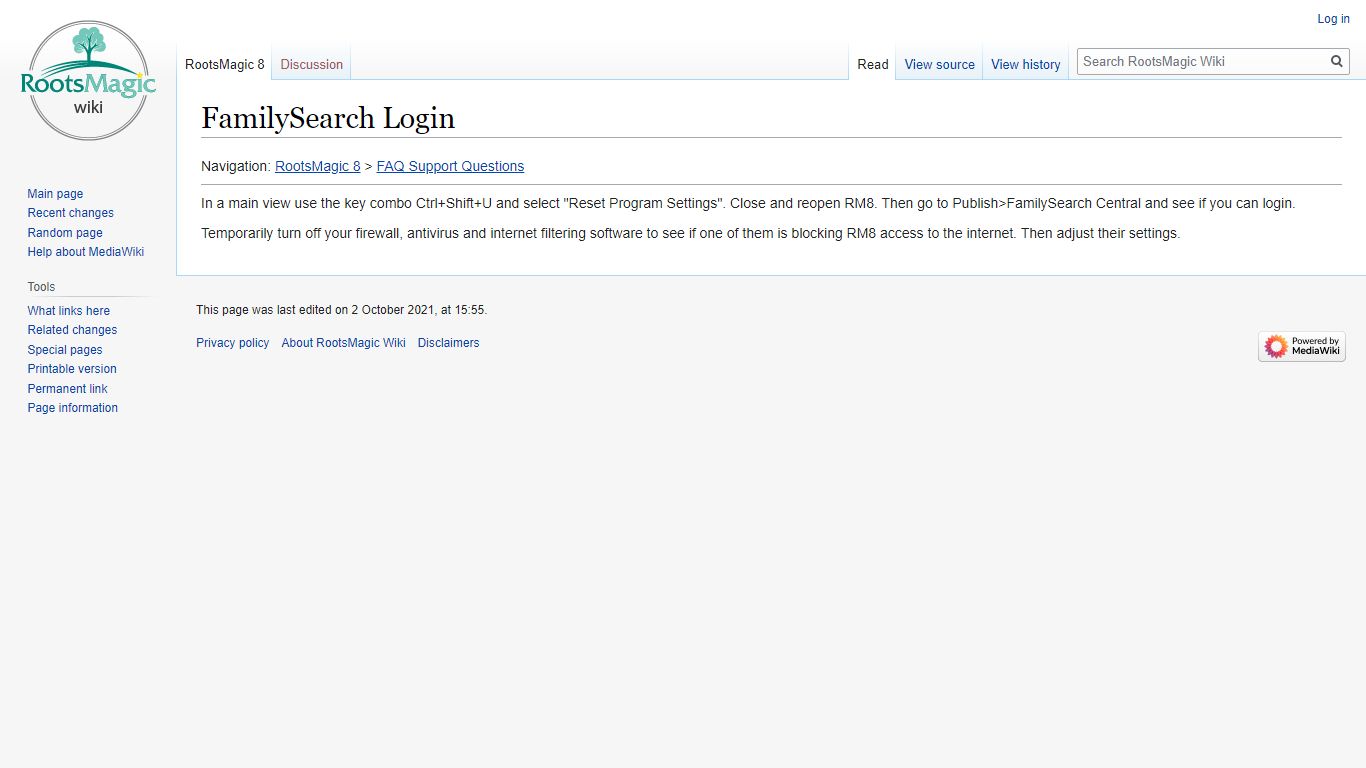Open Printable version link
This screenshot has width=1366, height=768.
pos(72,369)
